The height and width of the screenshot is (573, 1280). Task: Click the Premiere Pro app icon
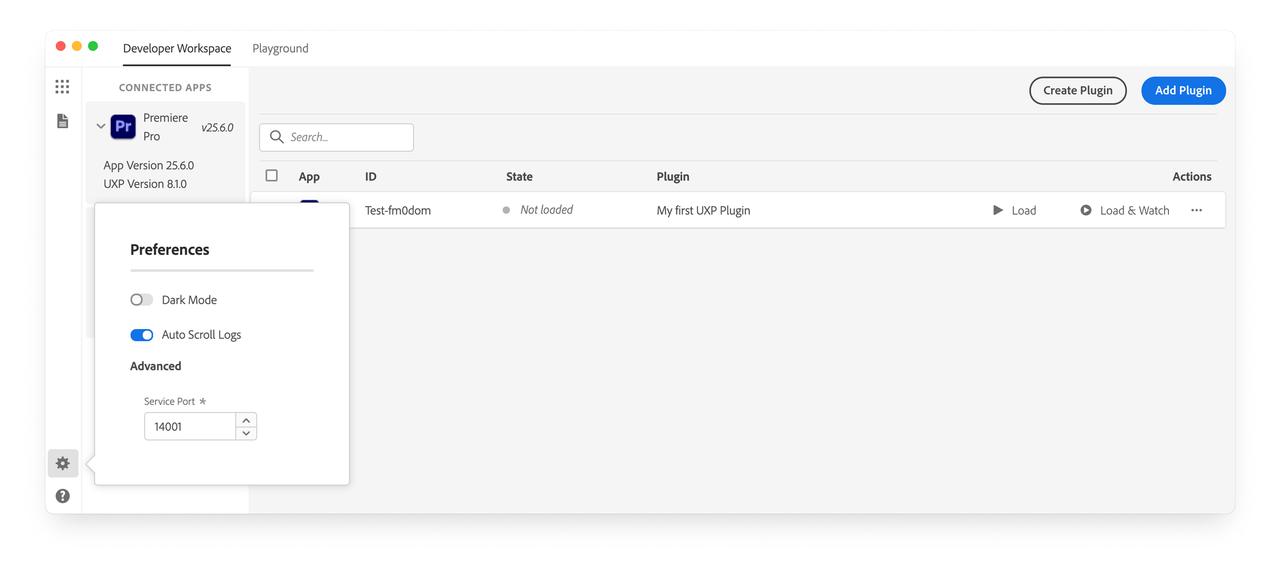(x=123, y=127)
